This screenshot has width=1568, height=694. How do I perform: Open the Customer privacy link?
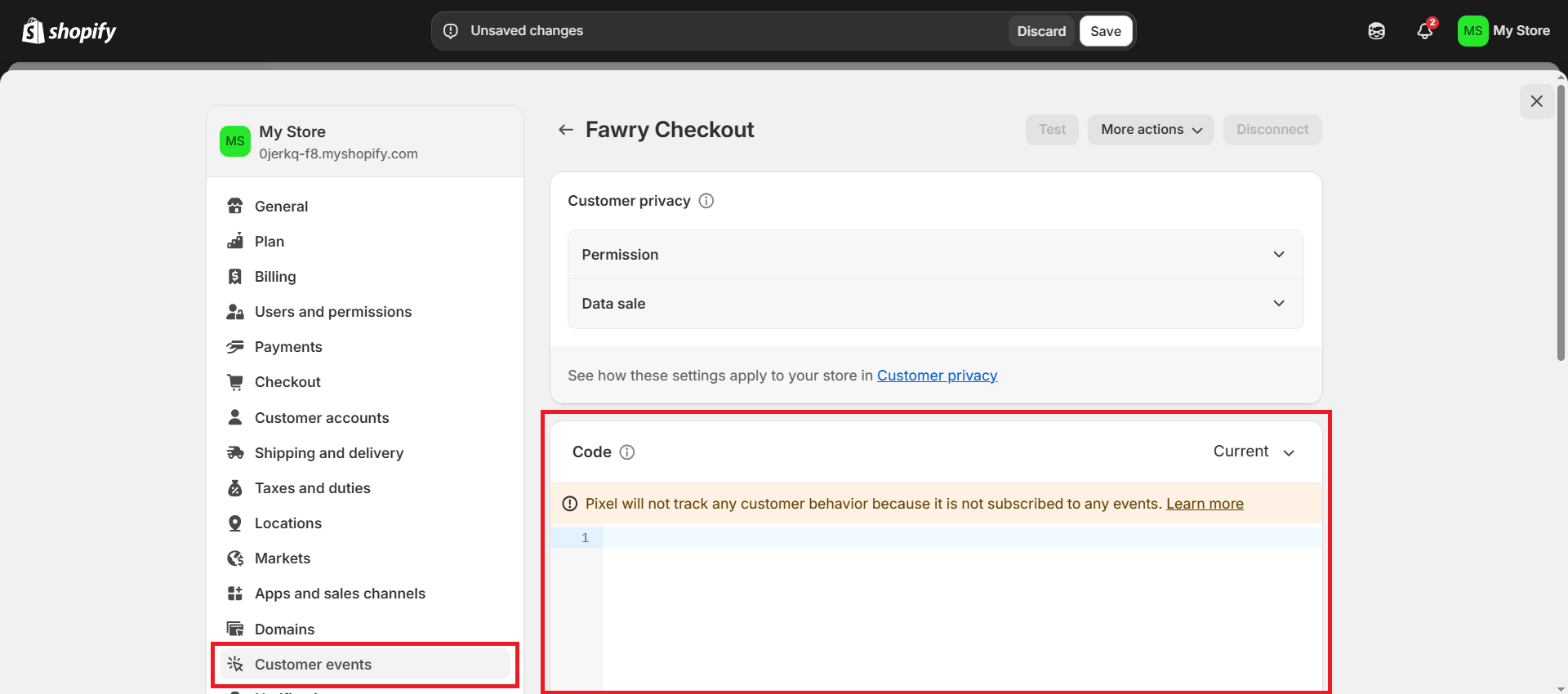(937, 376)
